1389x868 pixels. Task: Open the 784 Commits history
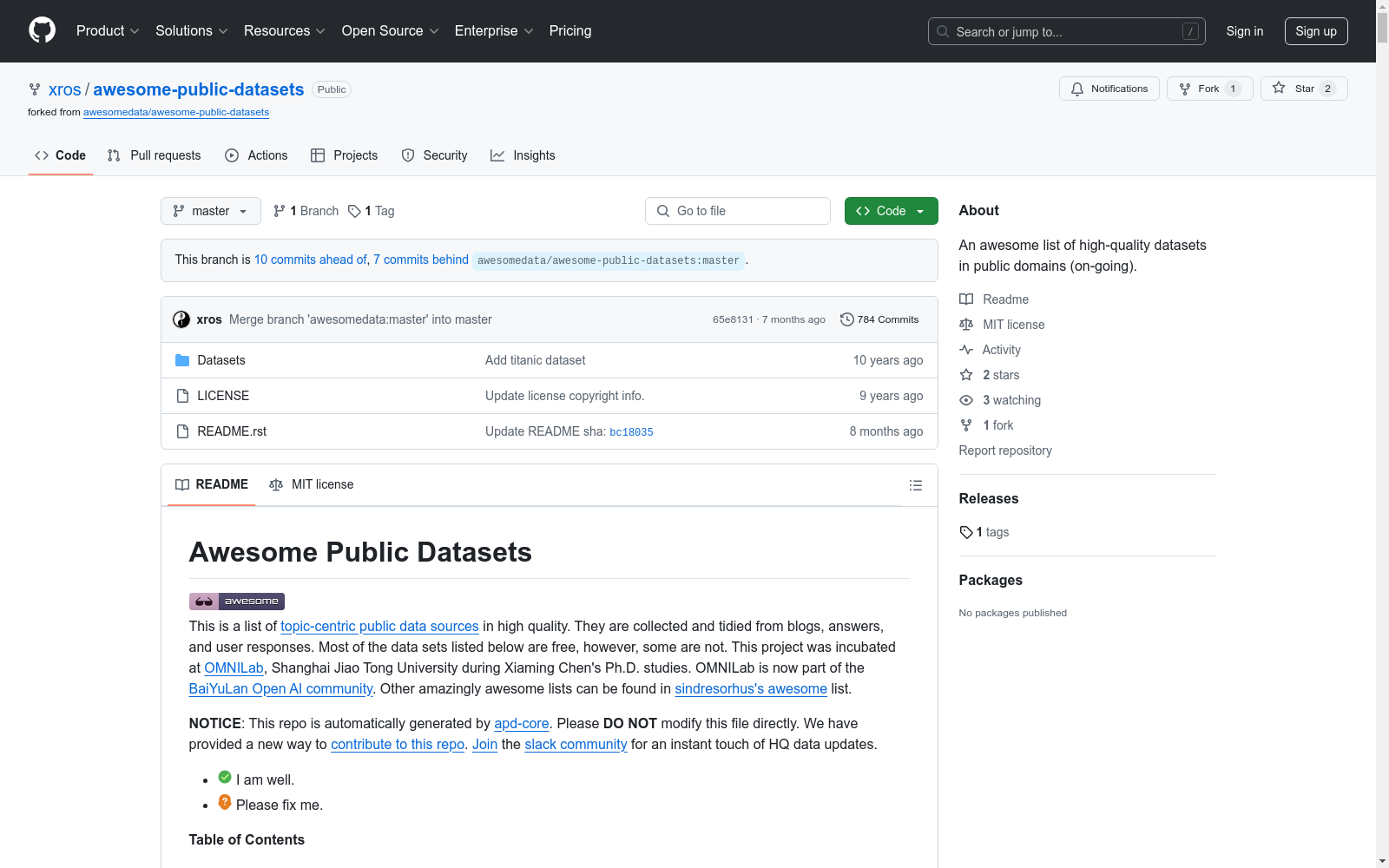pyautogui.click(x=879, y=319)
